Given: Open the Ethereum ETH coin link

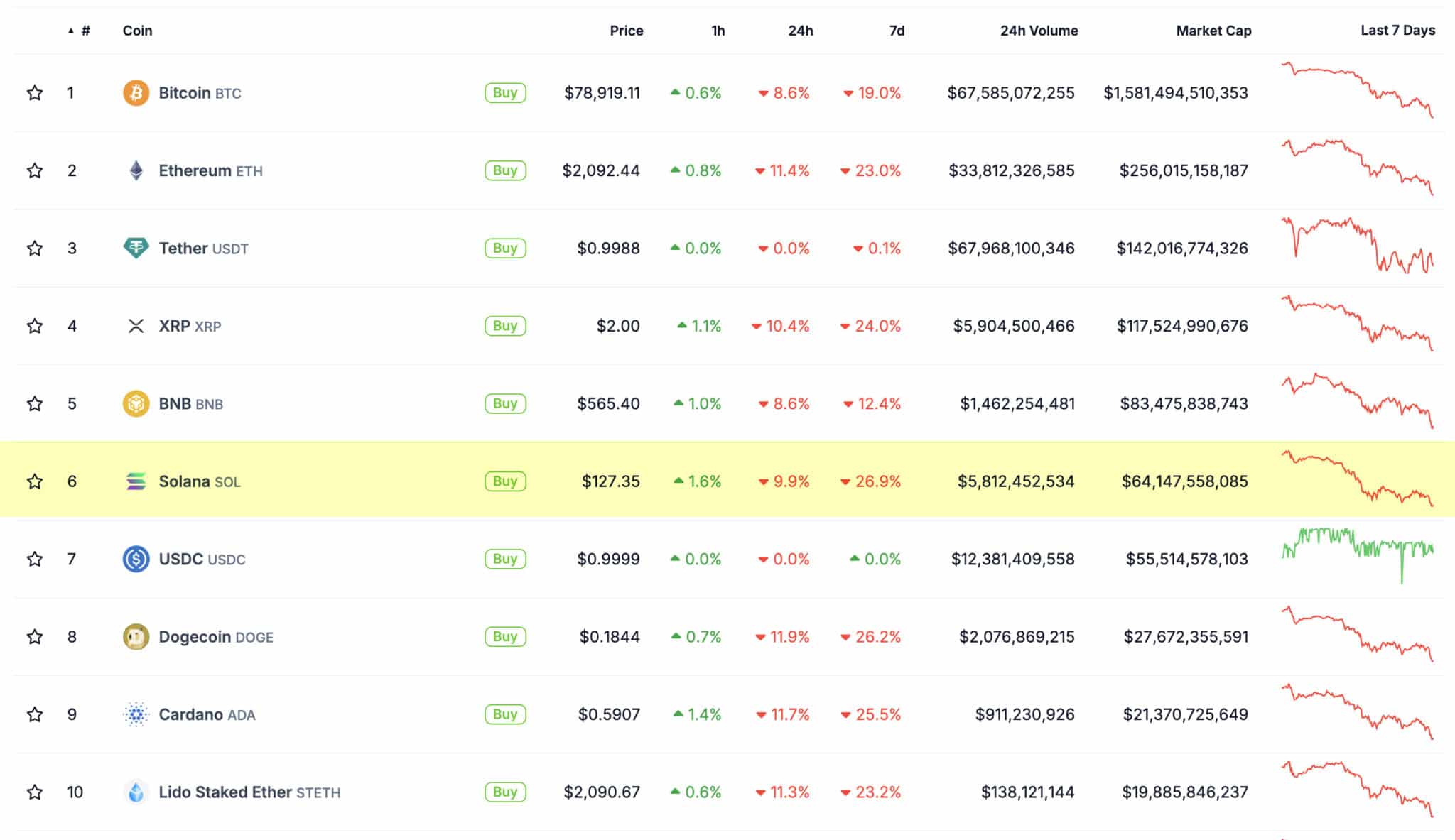Looking at the screenshot, I should point(210,170).
